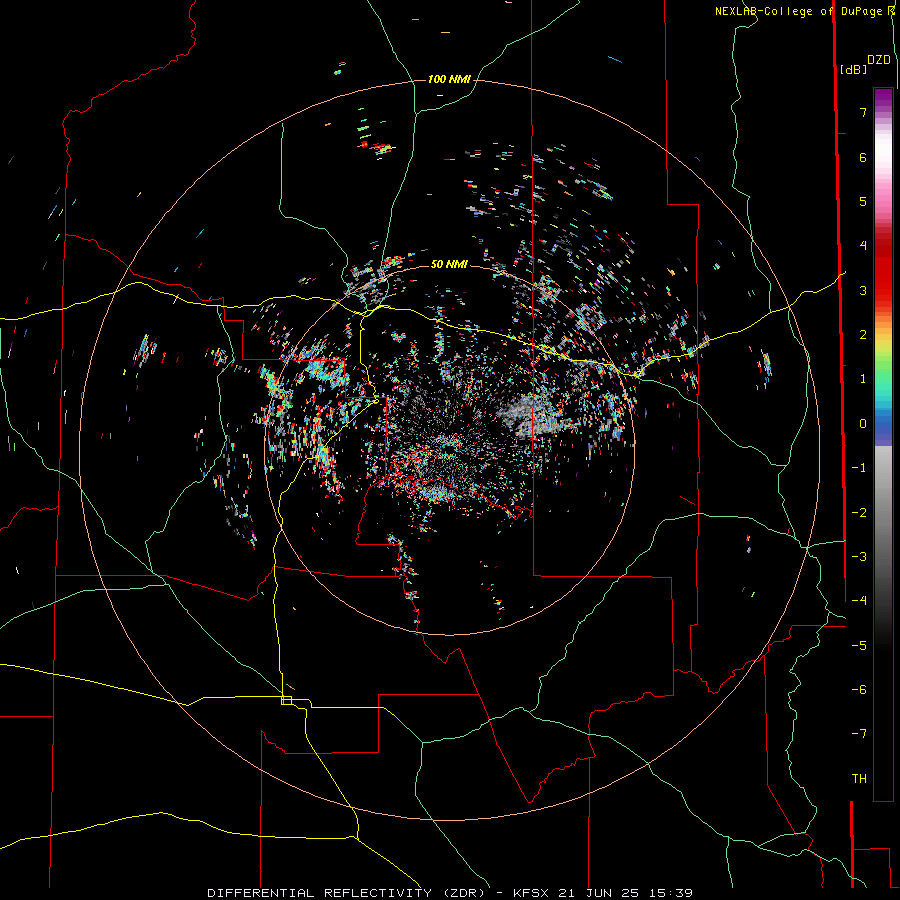Click the small yellow square highway junction marker
The width and height of the screenshot is (900, 900).
pos(286,700)
